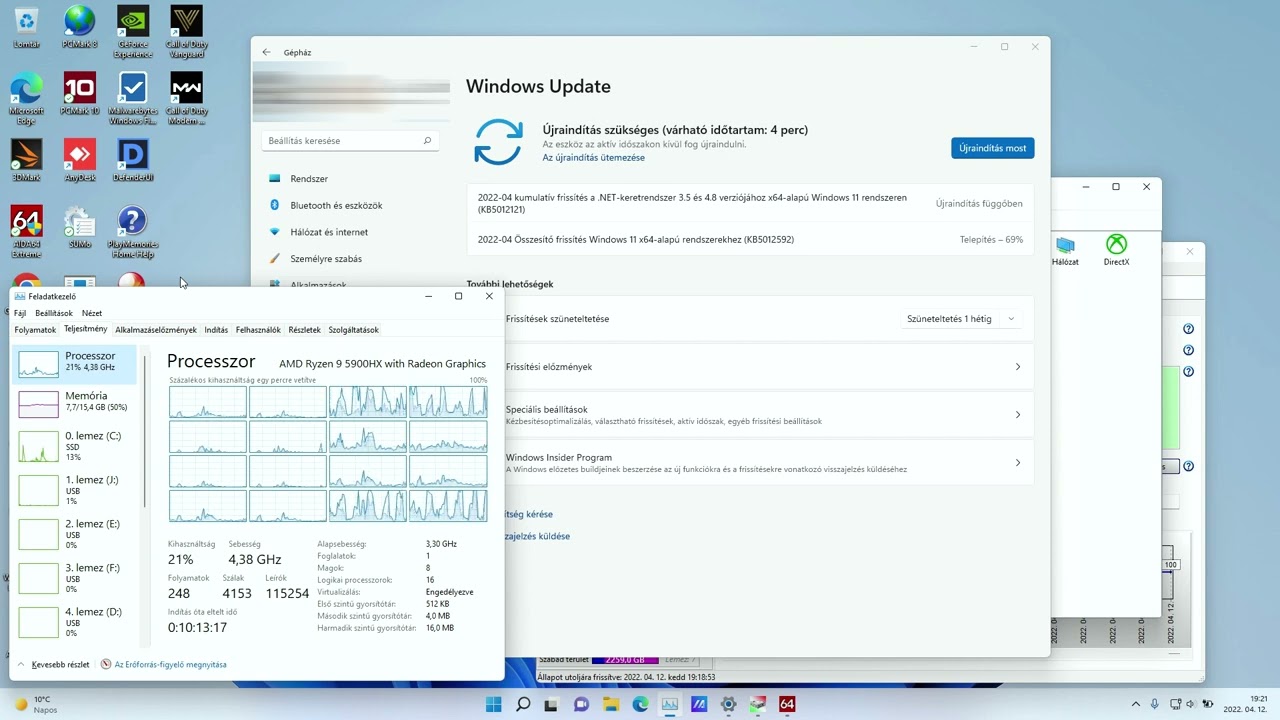1280x720 pixels.
Task: Click the weather widget showing 10°C Napos
Action: tap(36, 704)
